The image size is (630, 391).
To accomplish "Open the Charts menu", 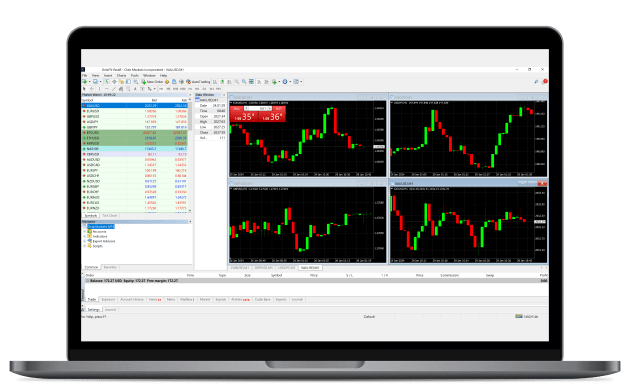I will pyautogui.click(x=121, y=76).
